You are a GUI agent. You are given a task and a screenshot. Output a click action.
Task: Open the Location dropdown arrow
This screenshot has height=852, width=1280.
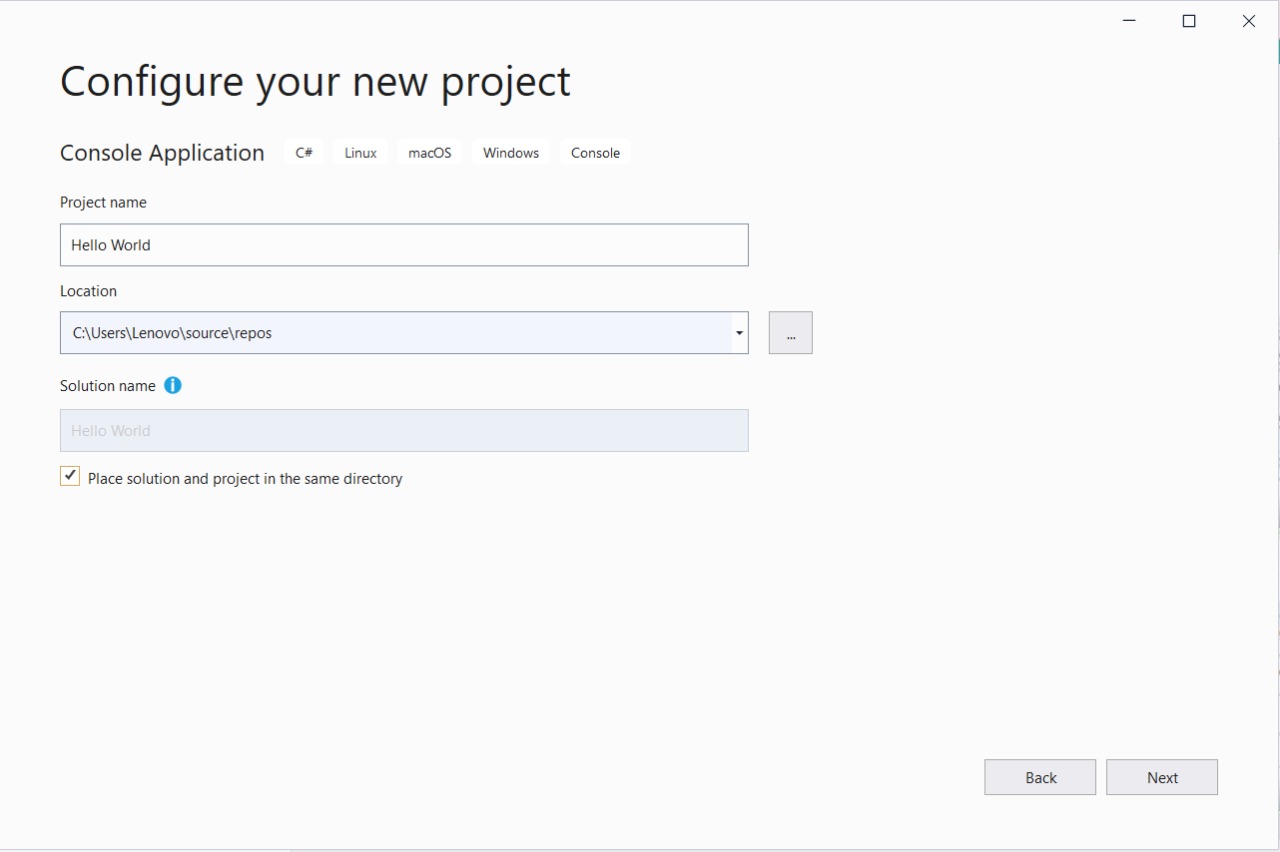(739, 333)
